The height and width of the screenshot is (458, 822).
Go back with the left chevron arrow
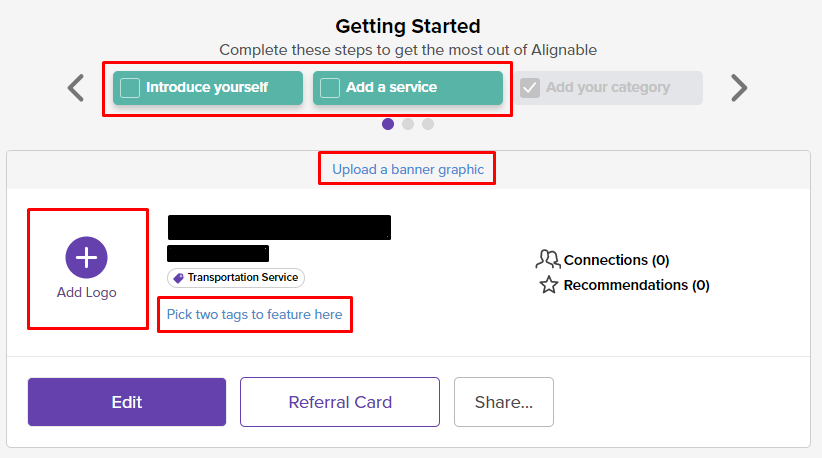pos(76,88)
